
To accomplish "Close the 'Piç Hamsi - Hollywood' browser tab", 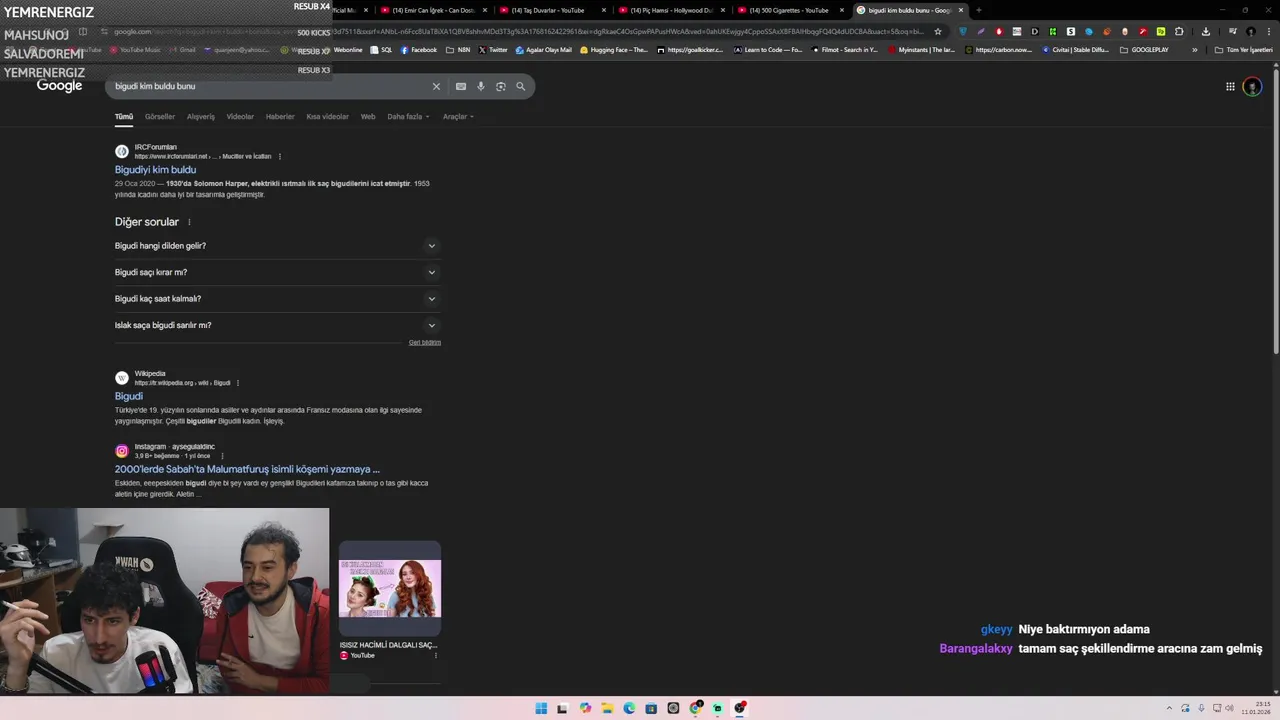I will pos(722,10).
